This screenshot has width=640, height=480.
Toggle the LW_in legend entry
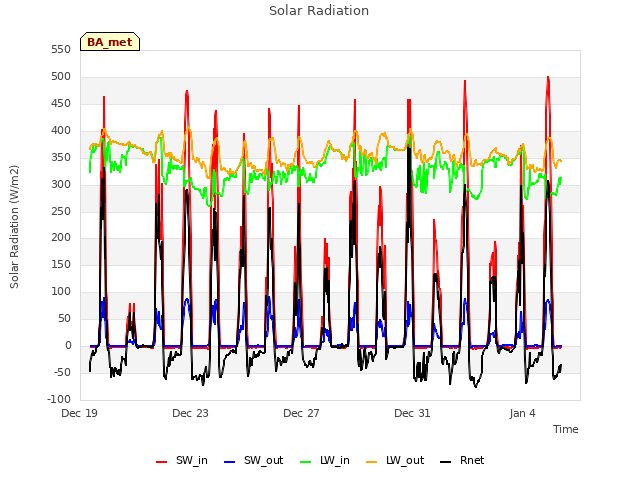[x=325, y=460]
